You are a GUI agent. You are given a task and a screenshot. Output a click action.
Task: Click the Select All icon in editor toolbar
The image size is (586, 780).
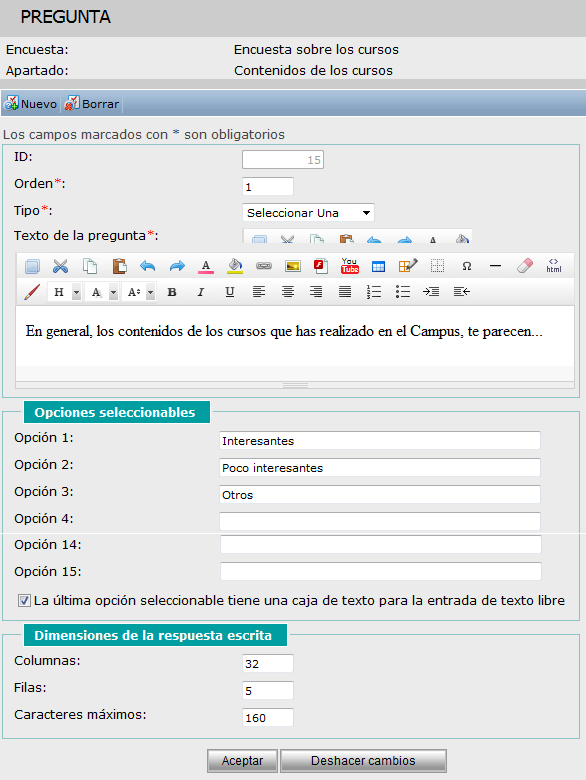32,267
